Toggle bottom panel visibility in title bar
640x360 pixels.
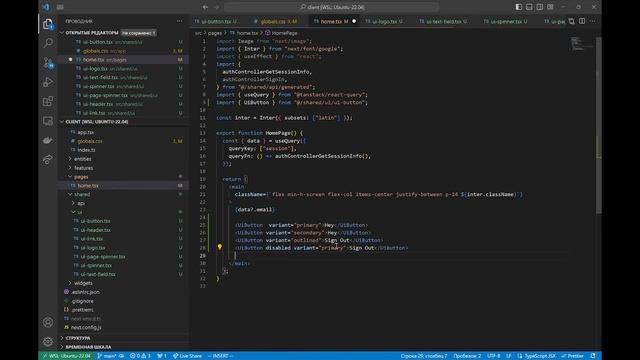pos(529,7)
